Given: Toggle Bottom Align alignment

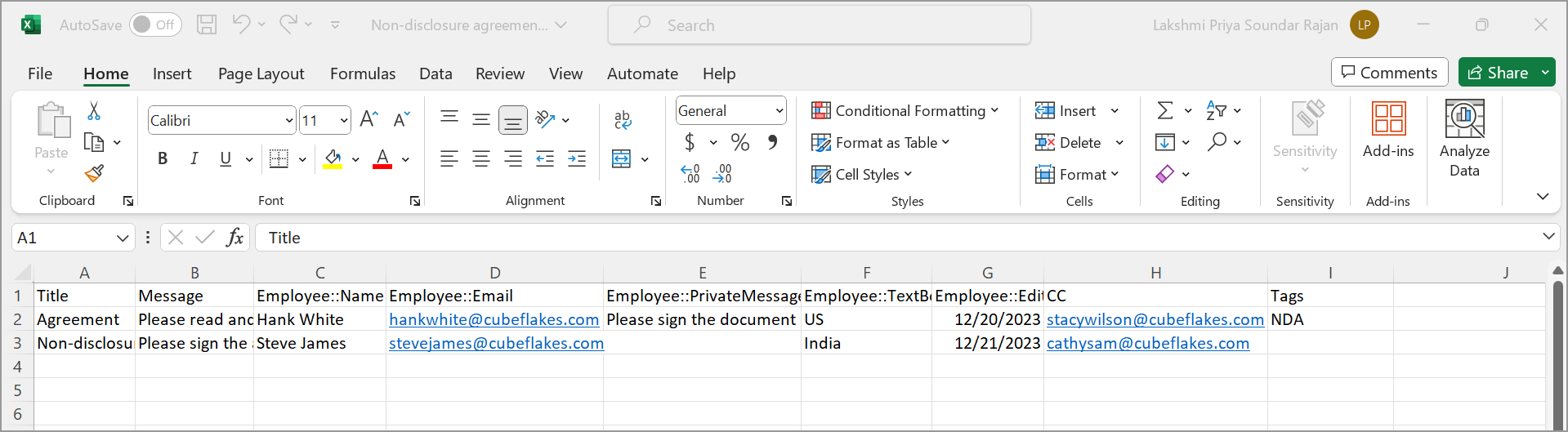Looking at the screenshot, I should pos(513,121).
